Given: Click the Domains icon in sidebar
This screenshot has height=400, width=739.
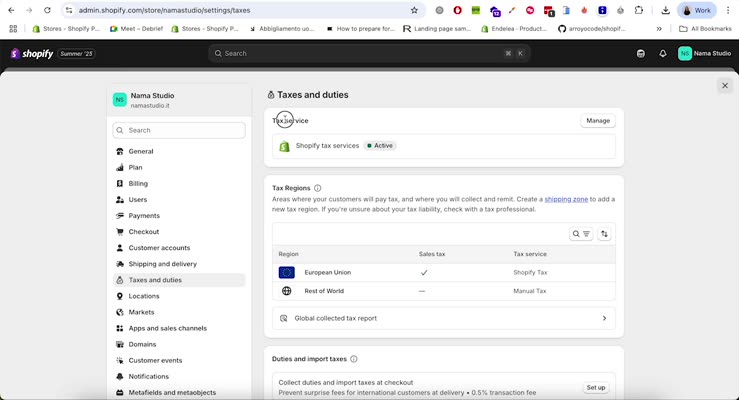Looking at the screenshot, I should (120, 344).
